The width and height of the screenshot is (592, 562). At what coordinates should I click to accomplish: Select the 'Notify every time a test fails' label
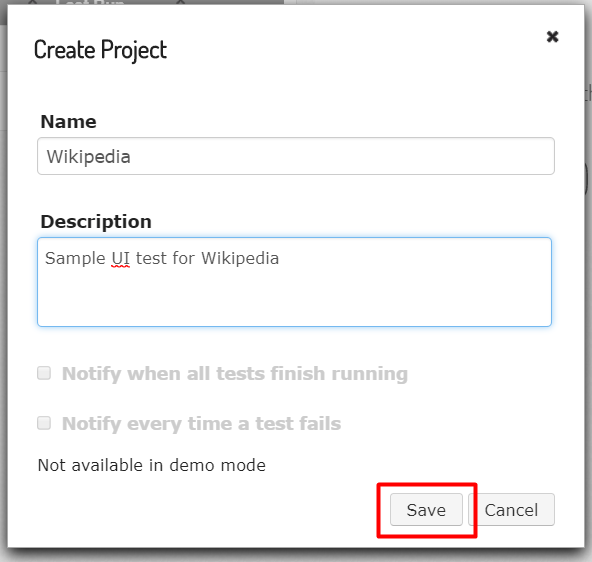[201, 423]
